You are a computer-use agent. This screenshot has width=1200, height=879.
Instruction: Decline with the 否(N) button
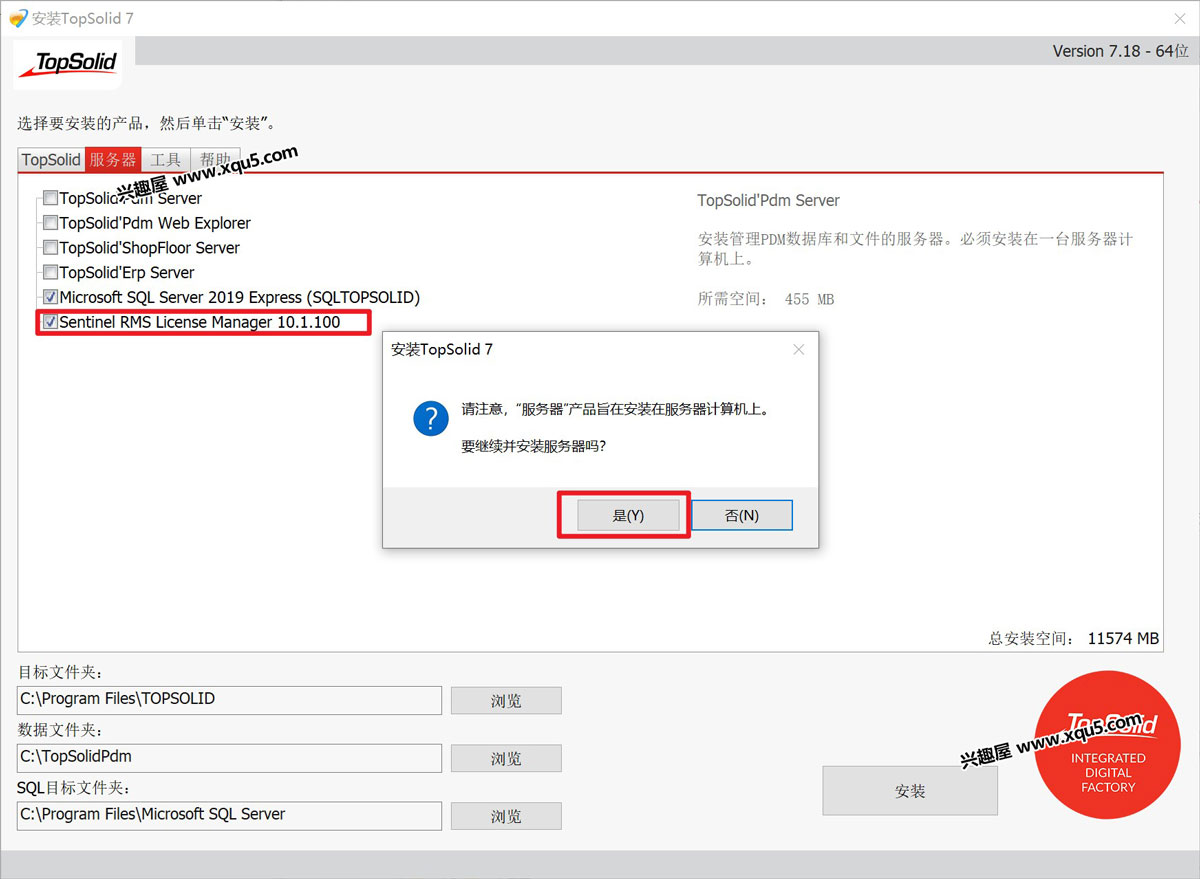coord(742,515)
